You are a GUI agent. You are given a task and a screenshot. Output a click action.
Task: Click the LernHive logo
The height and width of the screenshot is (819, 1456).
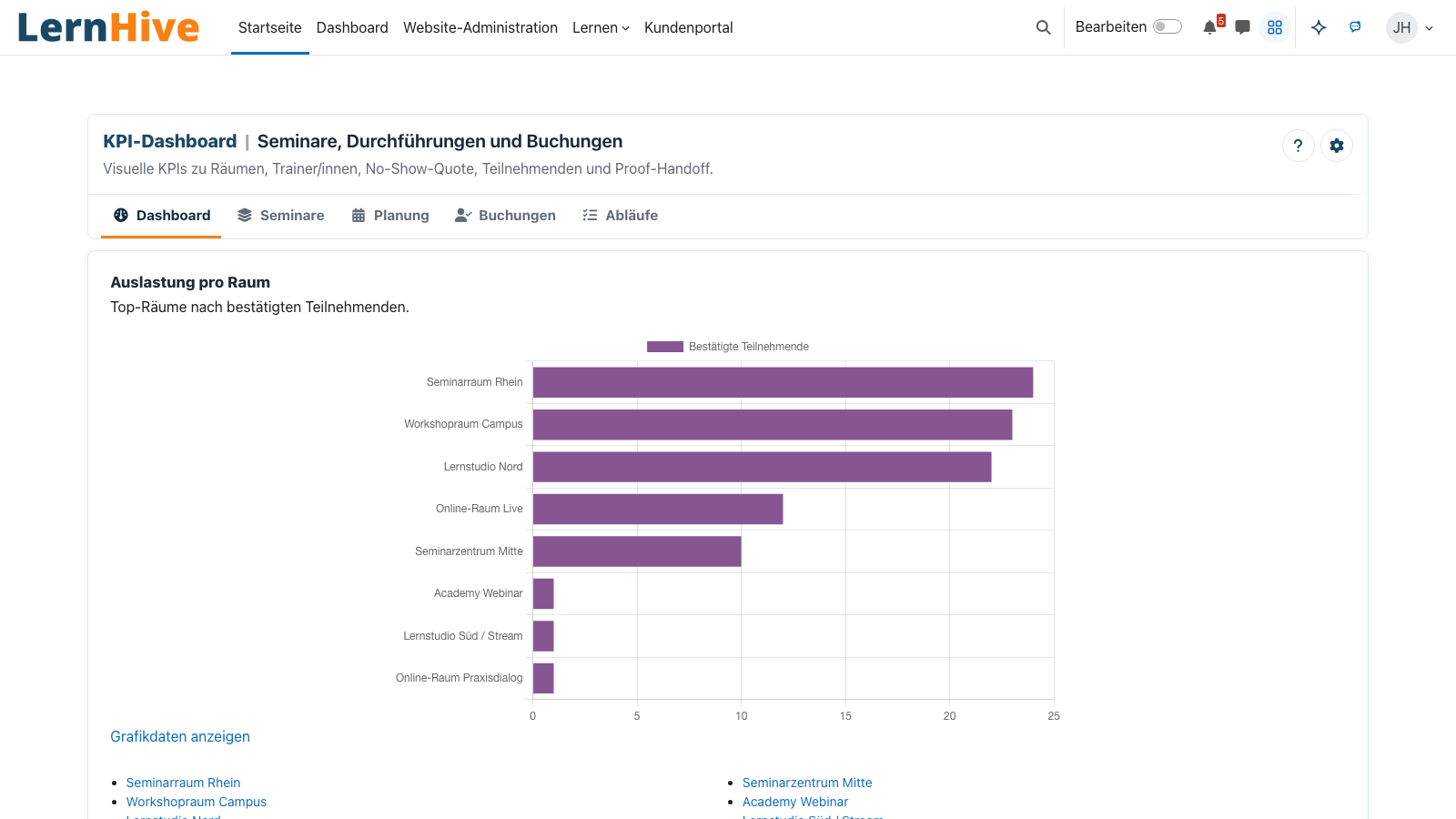point(107,27)
